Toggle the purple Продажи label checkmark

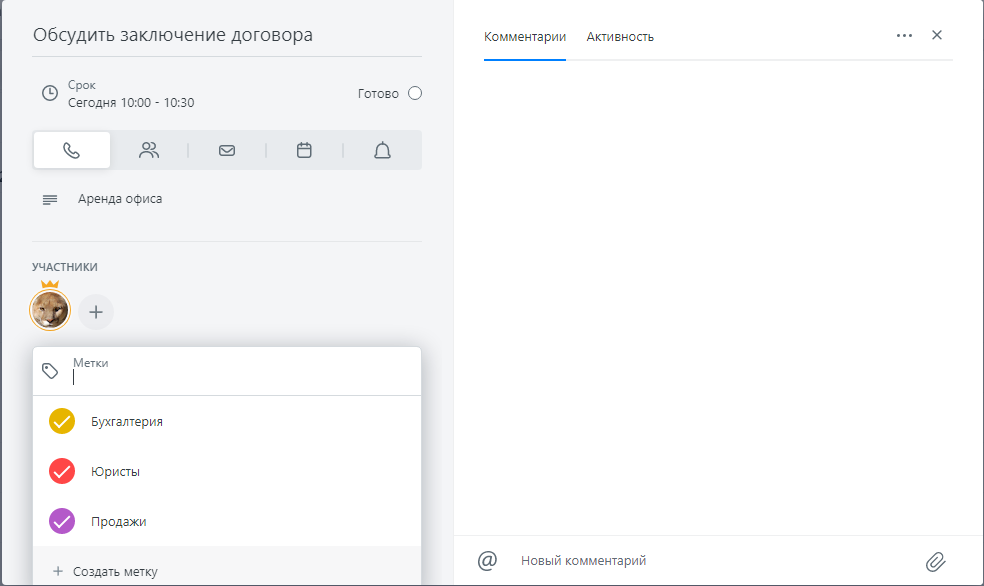pyautogui.click(x=62, y=521)
